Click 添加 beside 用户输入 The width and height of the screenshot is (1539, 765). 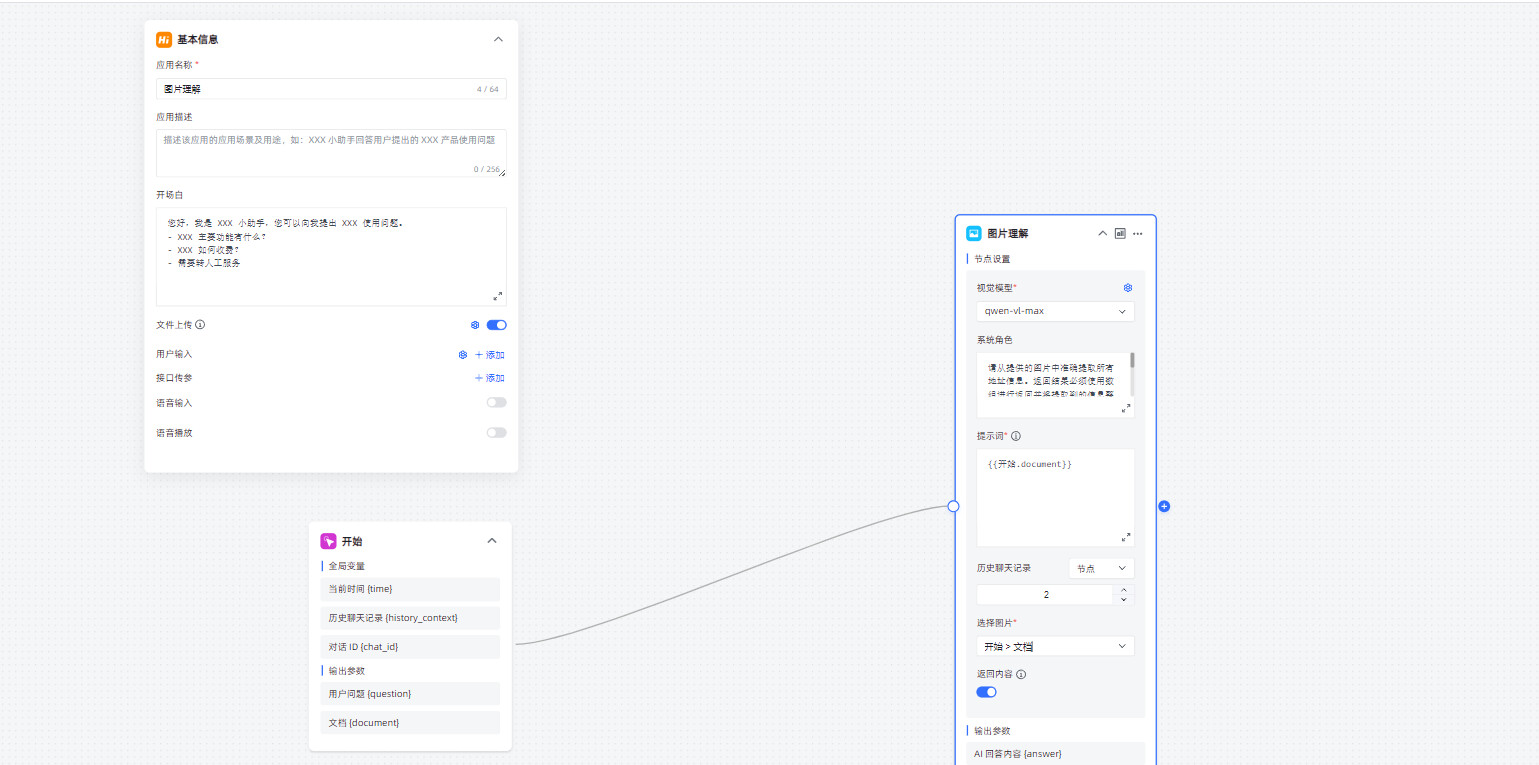(x=489, y=355)
